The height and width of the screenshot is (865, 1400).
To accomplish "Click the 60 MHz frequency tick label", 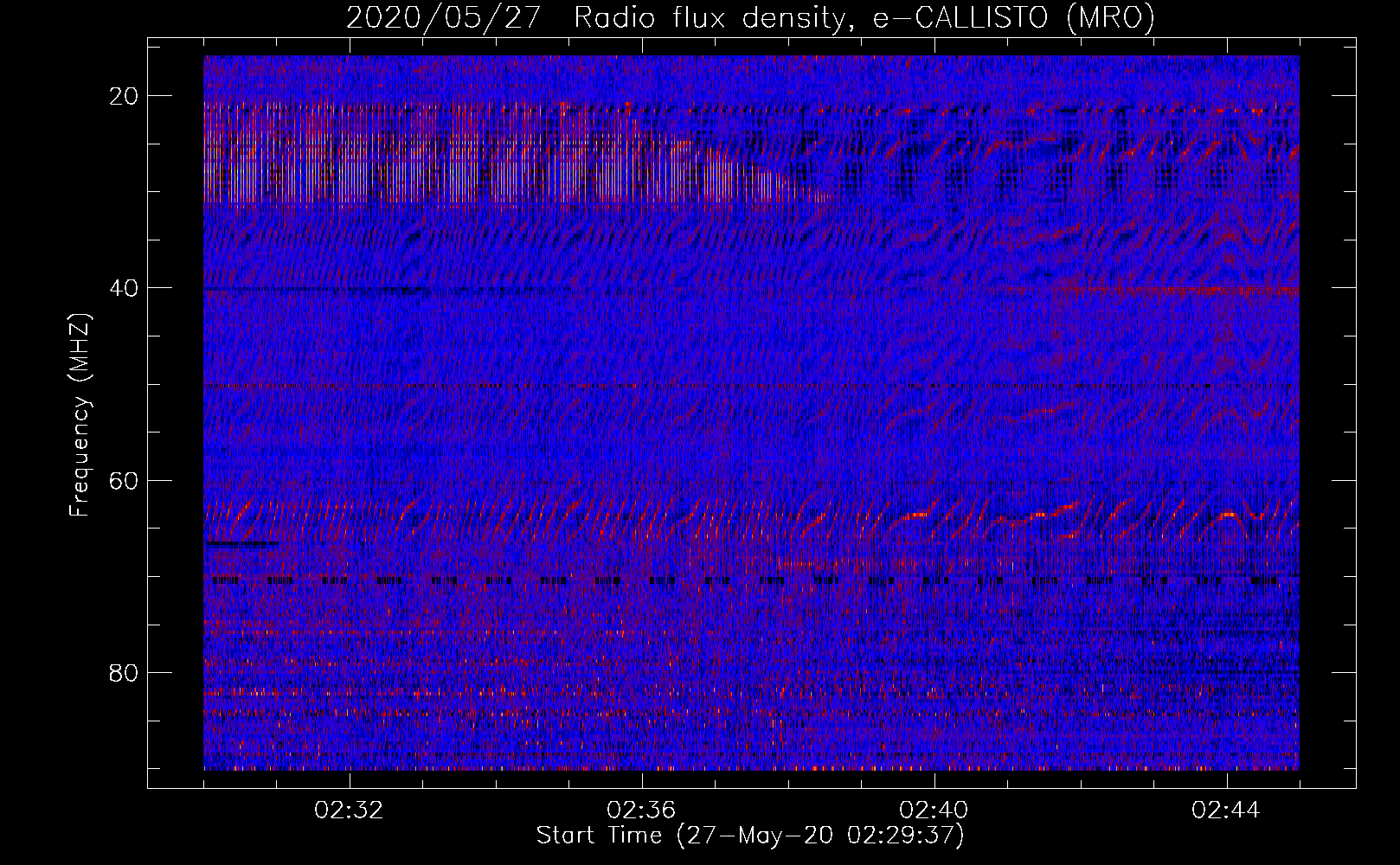I will point(125,480).
